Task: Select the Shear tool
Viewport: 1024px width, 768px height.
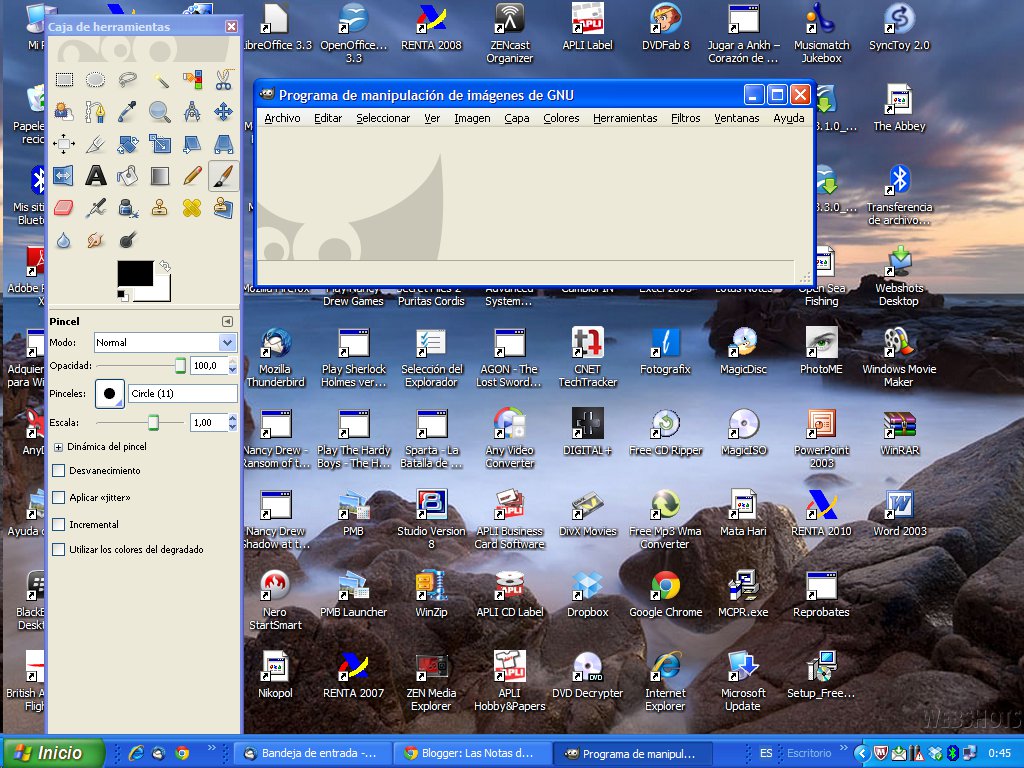Action: (192, 144)
